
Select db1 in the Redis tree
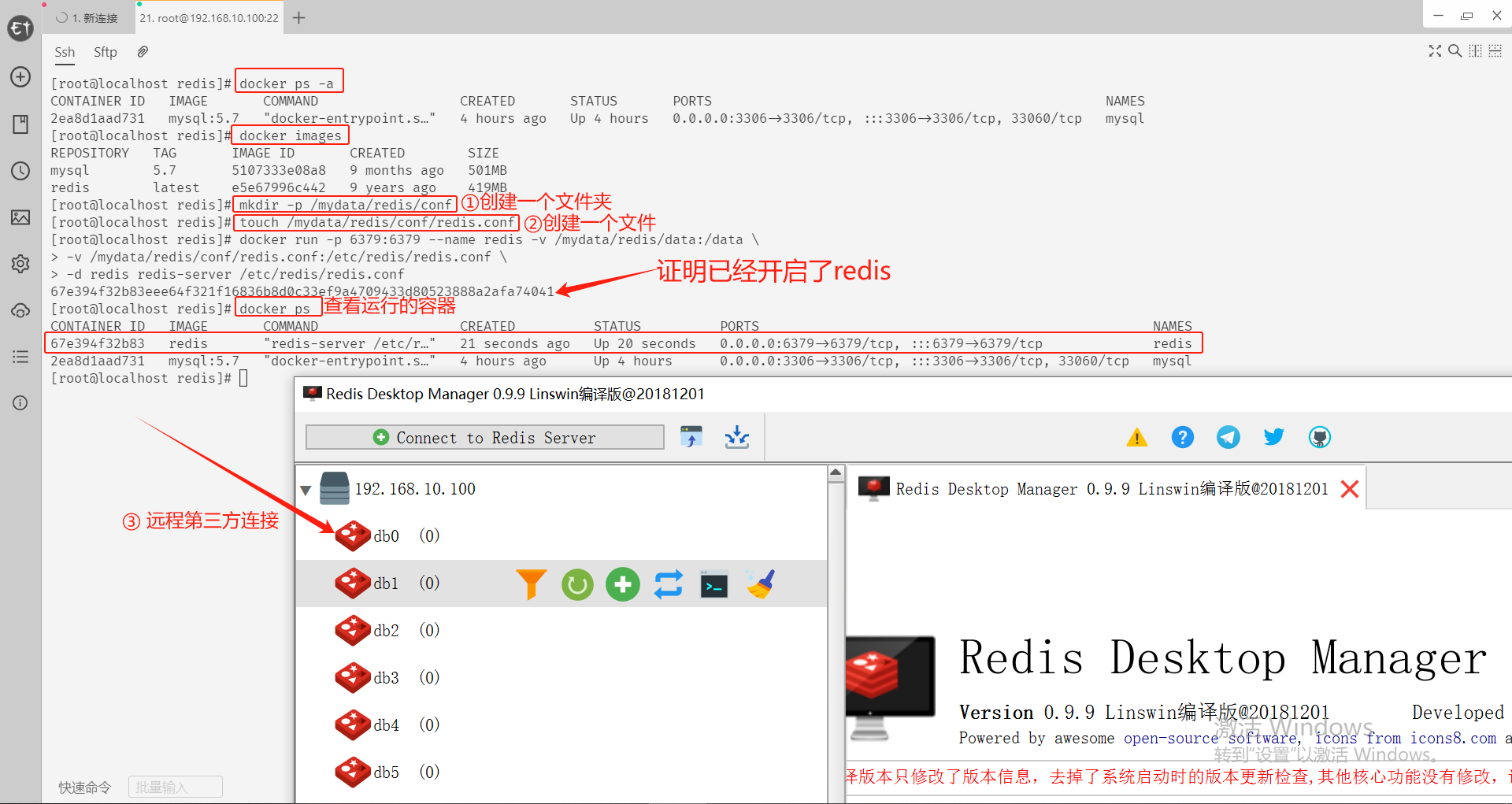click(387, 584)
